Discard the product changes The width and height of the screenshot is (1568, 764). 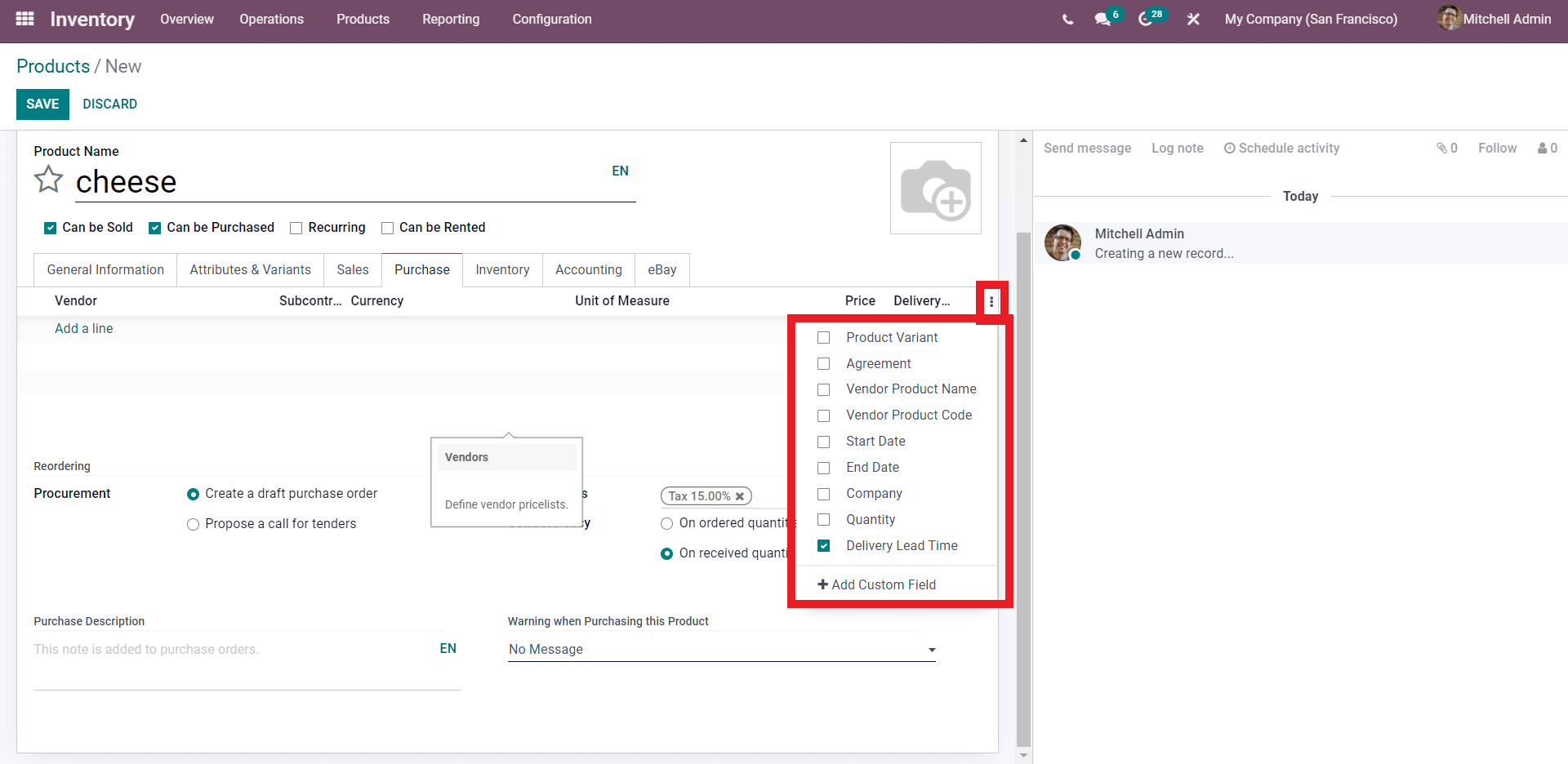click(x=109, y=104)
